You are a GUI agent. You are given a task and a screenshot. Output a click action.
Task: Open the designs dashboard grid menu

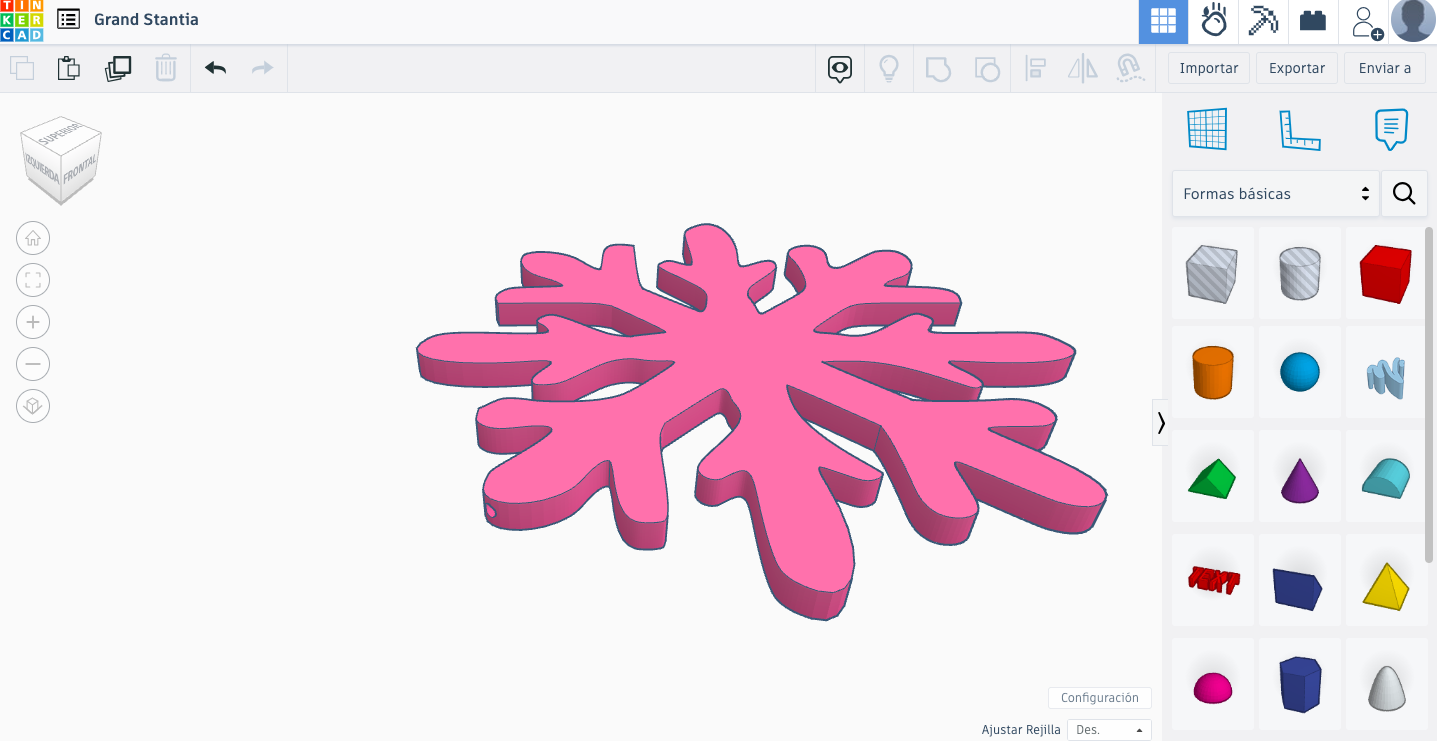click(1162, 20)
